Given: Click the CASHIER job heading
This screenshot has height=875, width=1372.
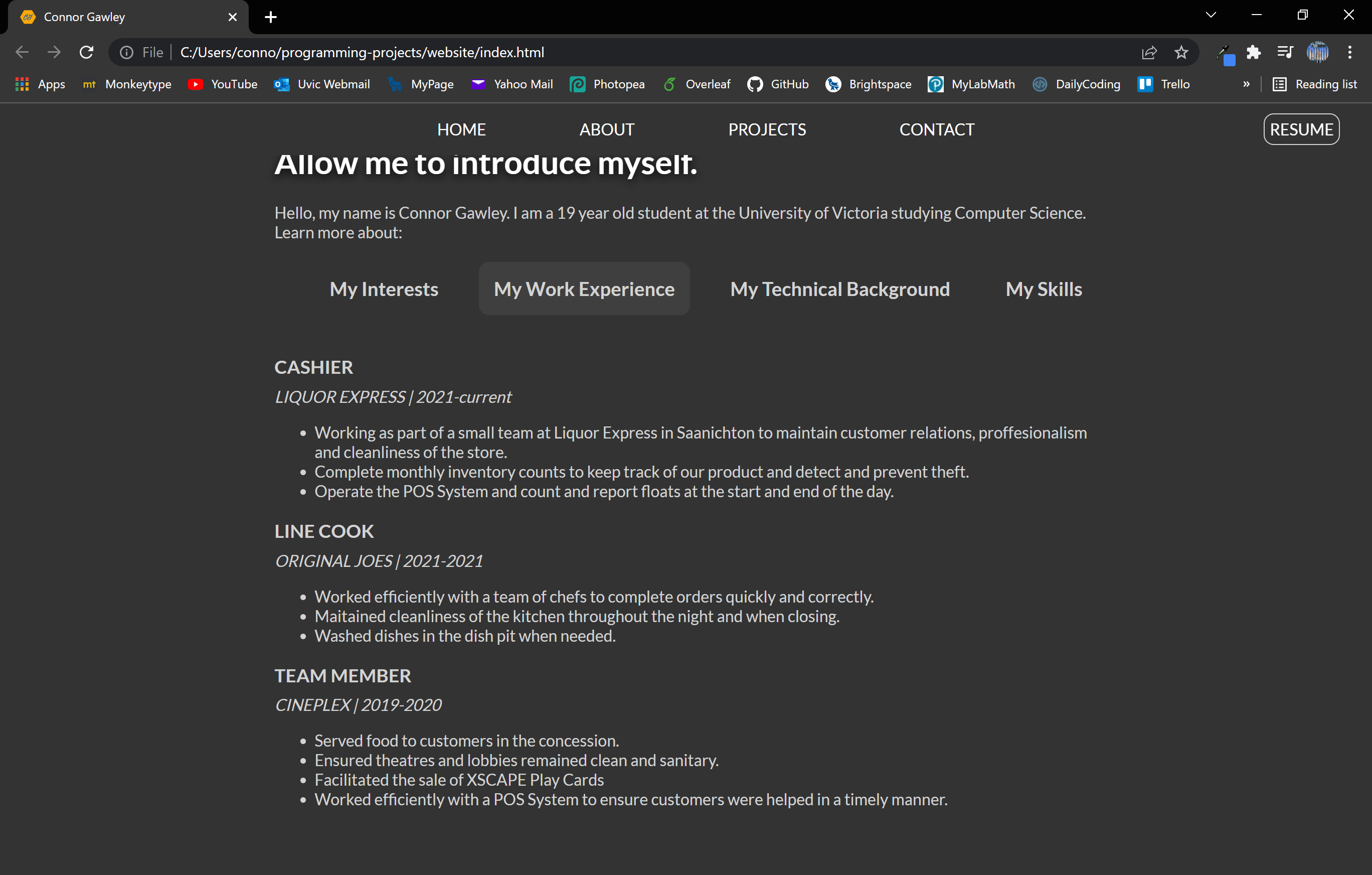Looking at the screenshot, I should tap(314, 367).
